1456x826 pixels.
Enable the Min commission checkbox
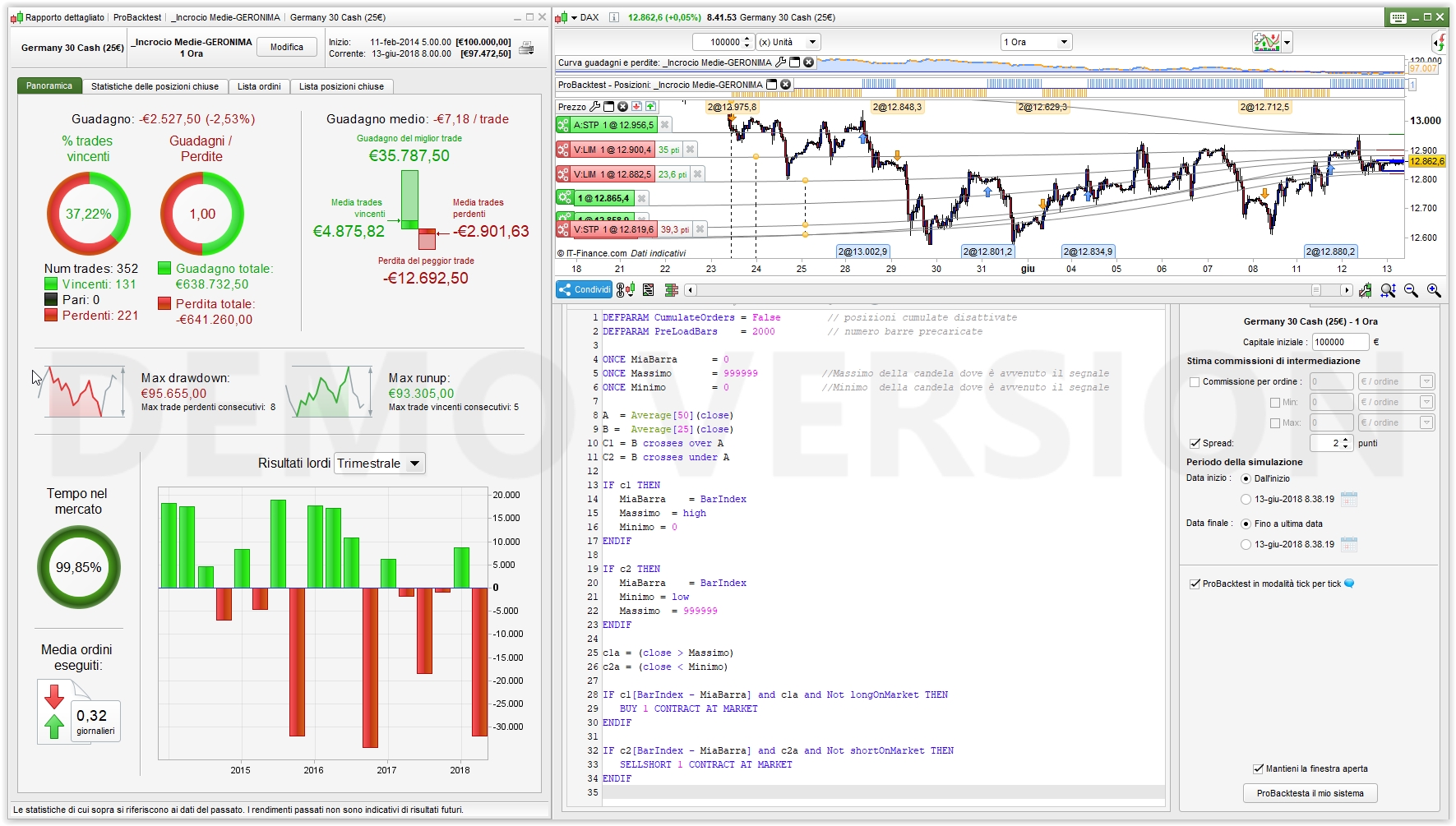click(1275, 402)
